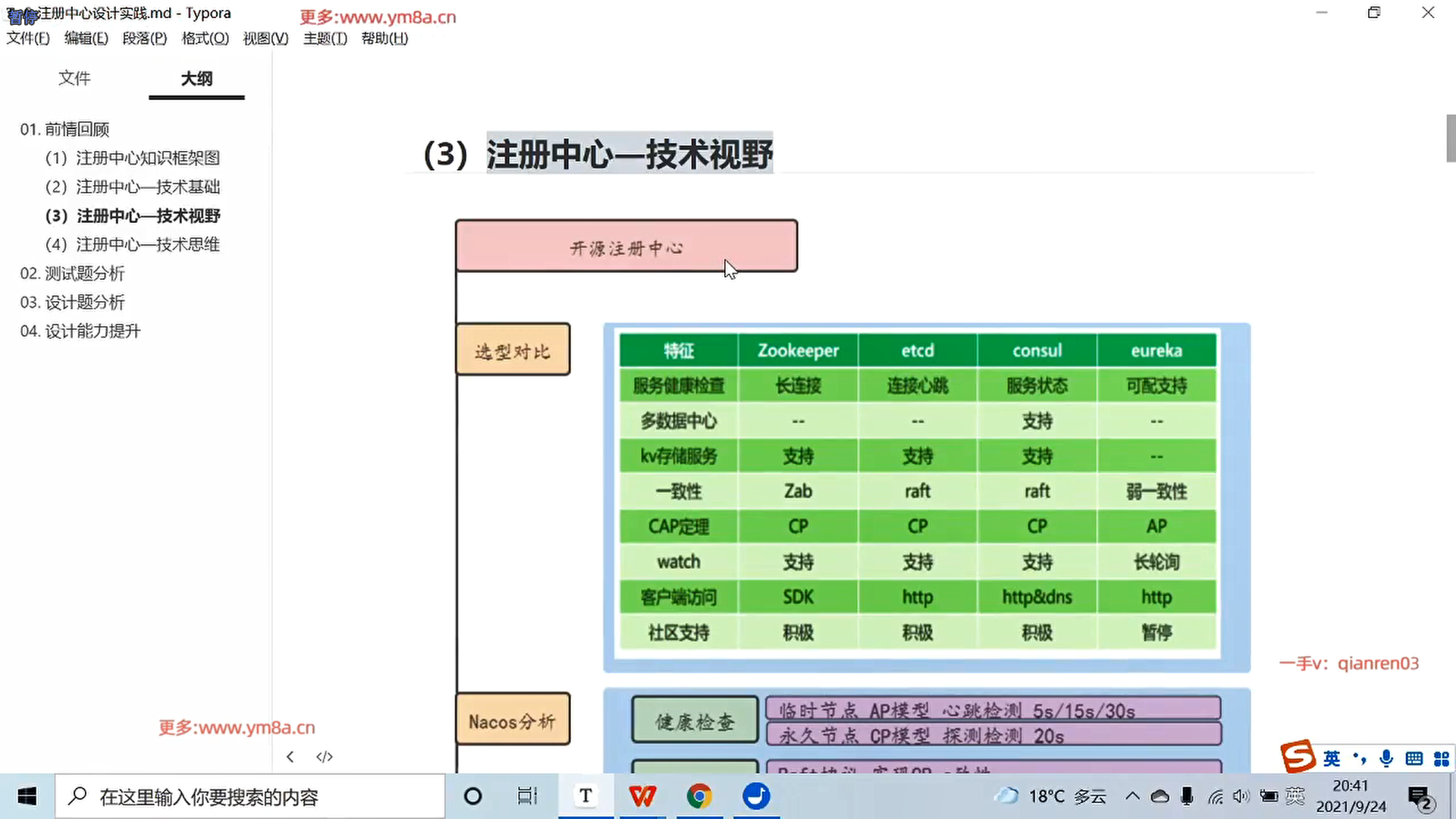Toggle source code mode icon

pos(325,757)
